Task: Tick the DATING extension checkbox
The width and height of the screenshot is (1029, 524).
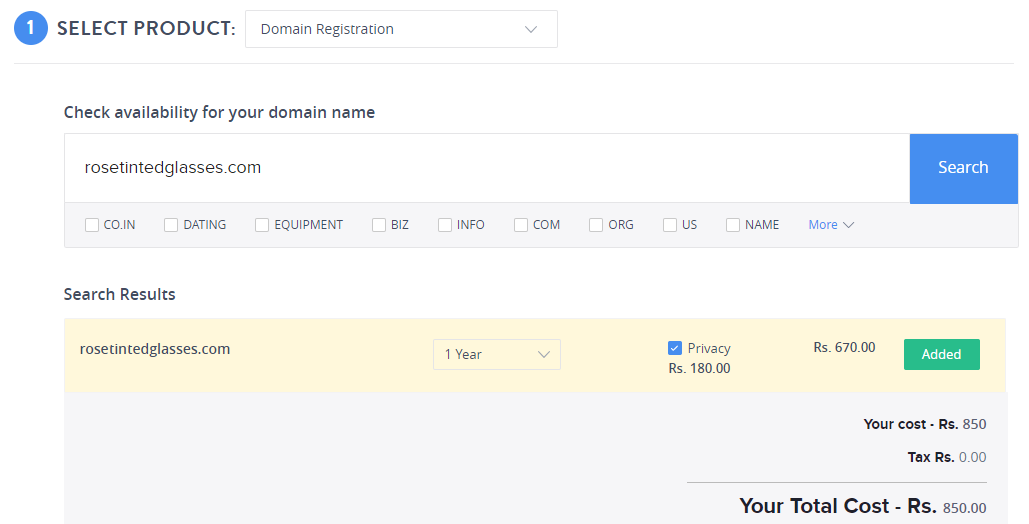Action: coord(171,225)
